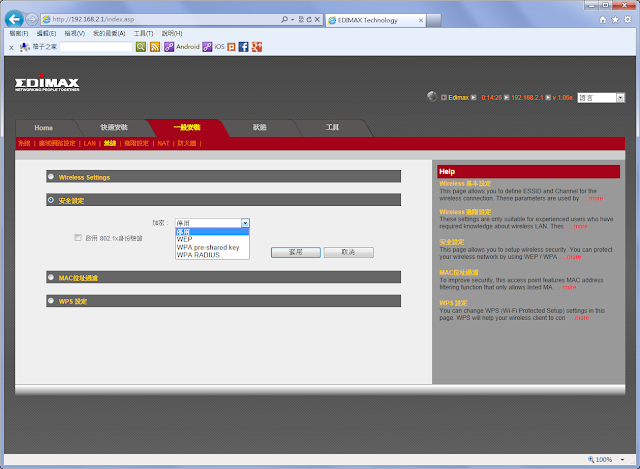Click the search magnifier in address bar
The height and width of the screenshot is (469, 640).
point(284,19)
